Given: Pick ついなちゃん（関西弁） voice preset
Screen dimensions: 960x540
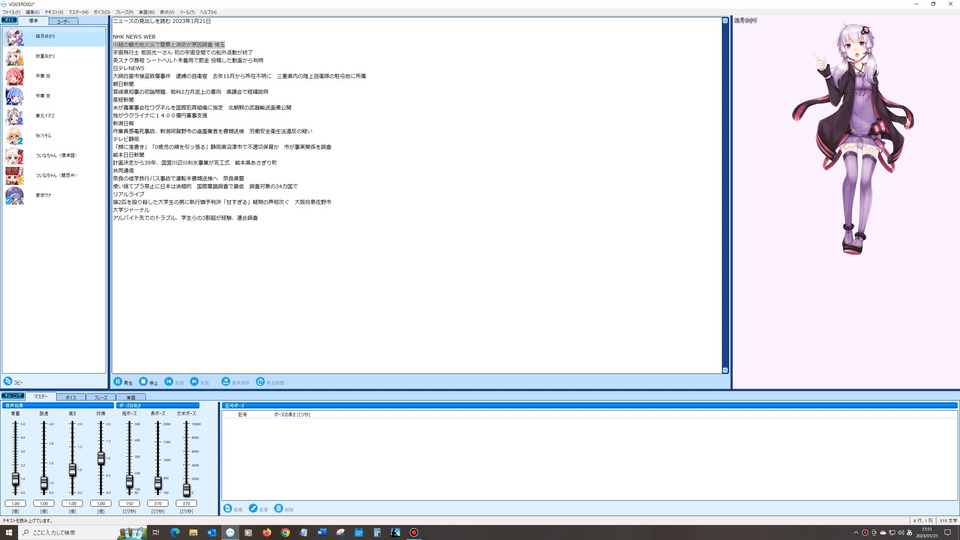Looking at the screenshot, I should (x=14, y=176).
